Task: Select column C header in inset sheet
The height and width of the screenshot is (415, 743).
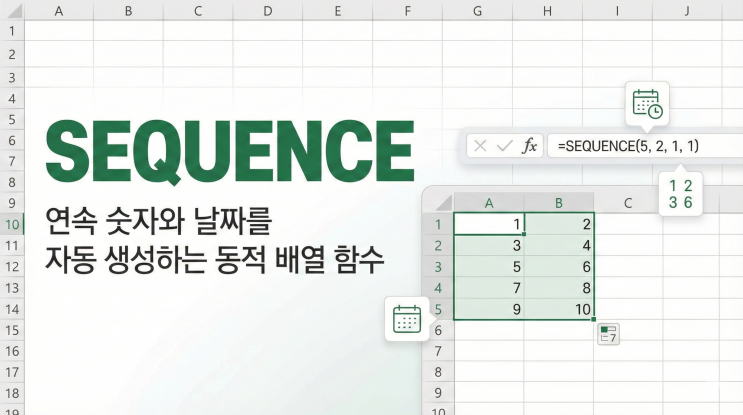Action: 628,203
